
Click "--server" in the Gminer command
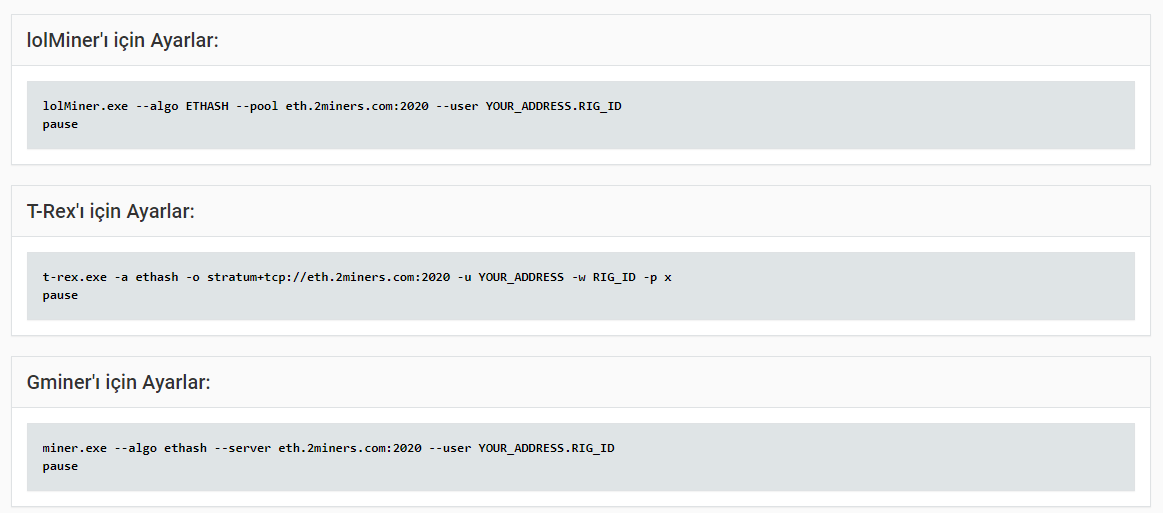[243, 449]
